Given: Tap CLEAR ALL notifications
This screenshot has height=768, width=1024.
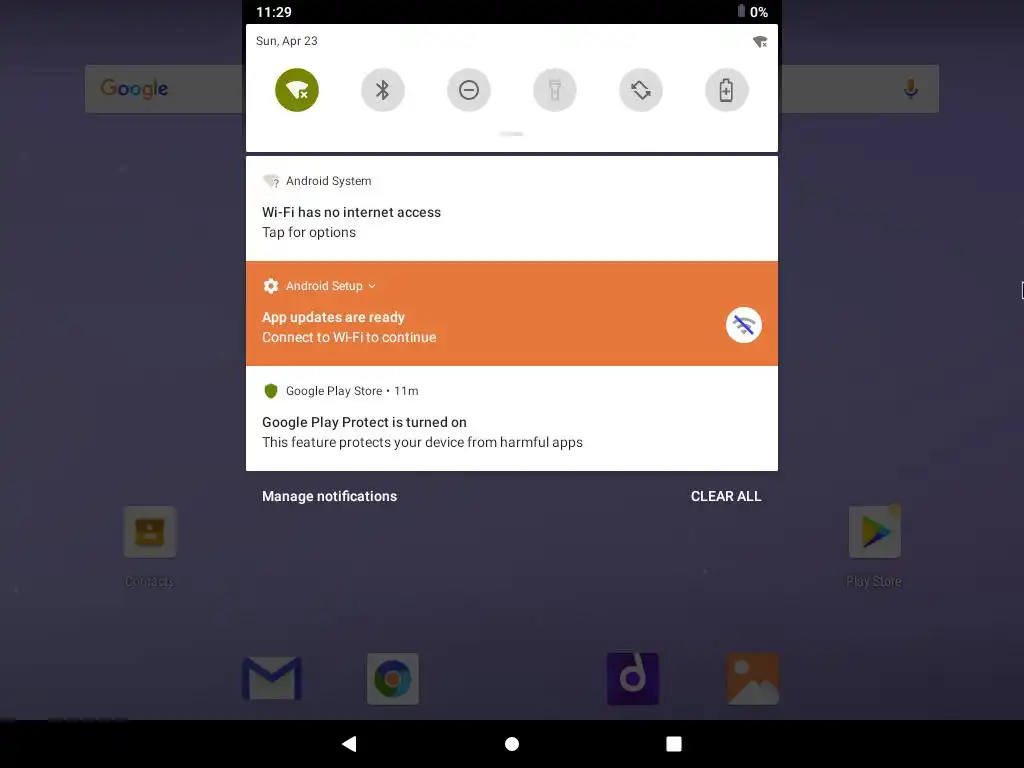Looking at the screenshot, I should point(726,496).
